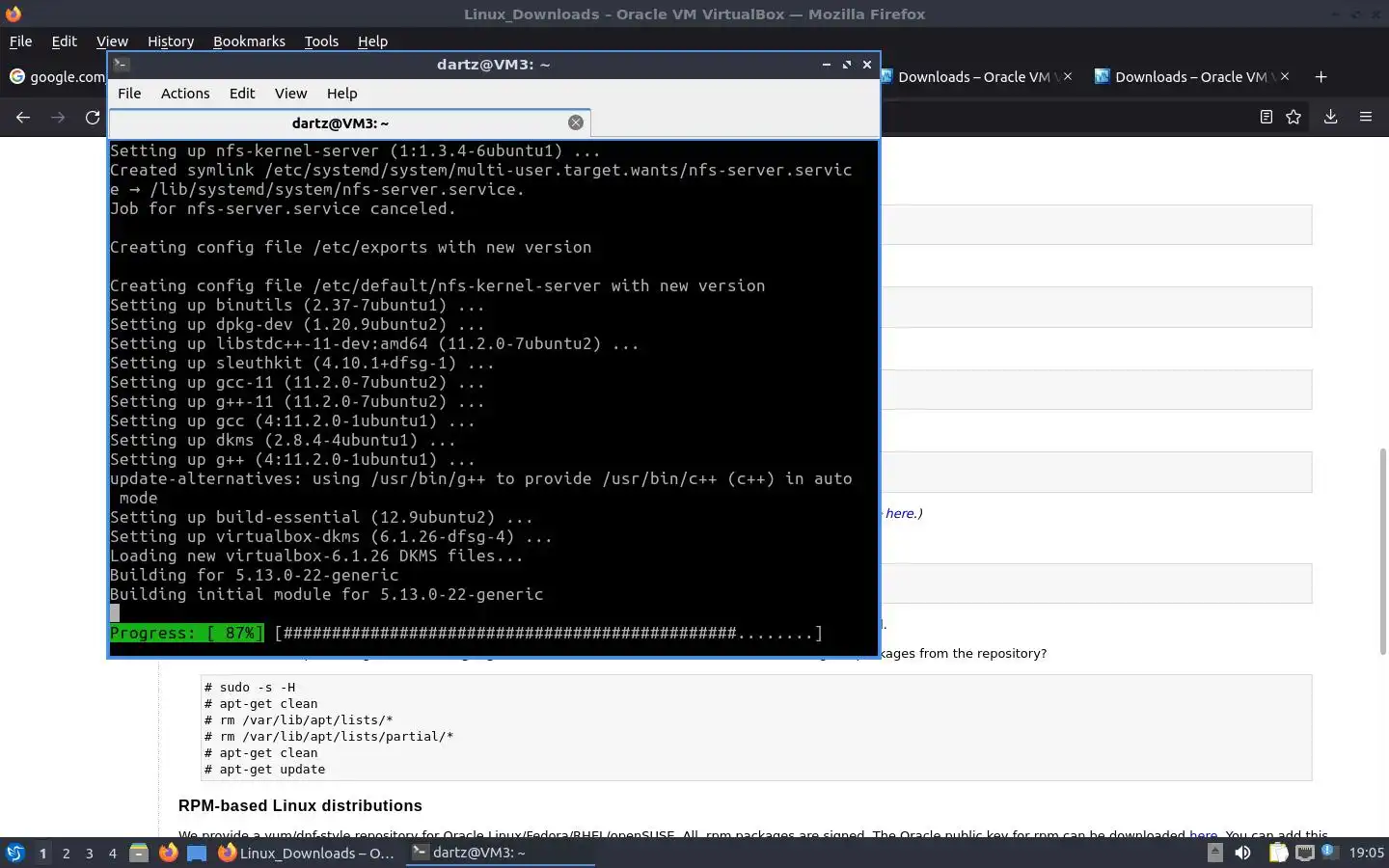
Task: Open the clipboard manager tray icon
Action: [1278, 853]
